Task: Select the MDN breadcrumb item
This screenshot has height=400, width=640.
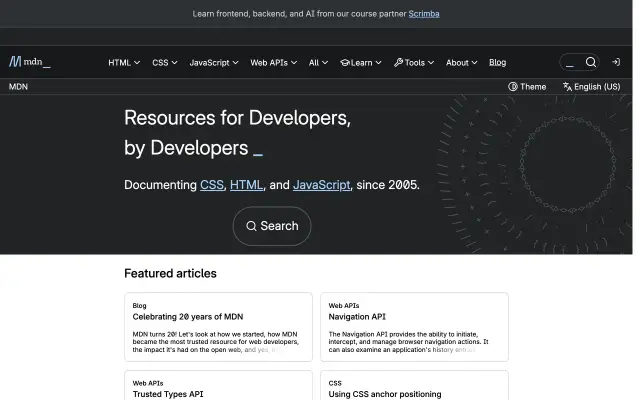Action: pyautogui.click(x=18, y=87)
